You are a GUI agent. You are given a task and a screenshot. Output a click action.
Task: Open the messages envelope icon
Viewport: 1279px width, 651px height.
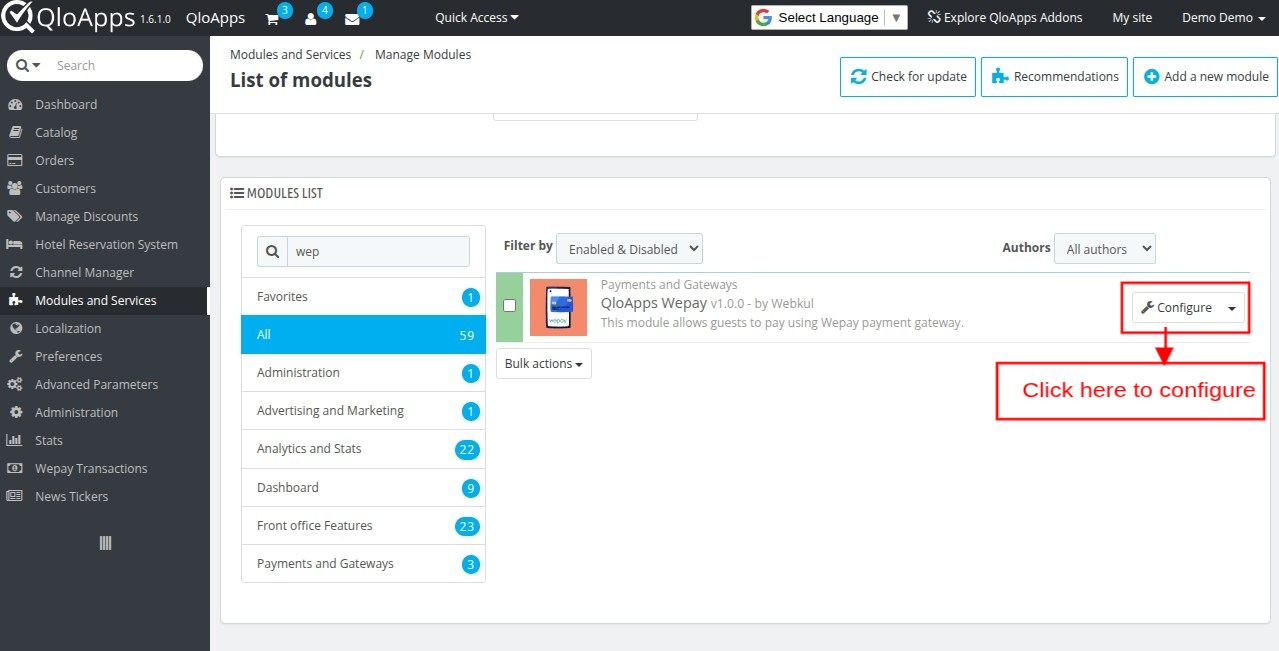(352, 19)
